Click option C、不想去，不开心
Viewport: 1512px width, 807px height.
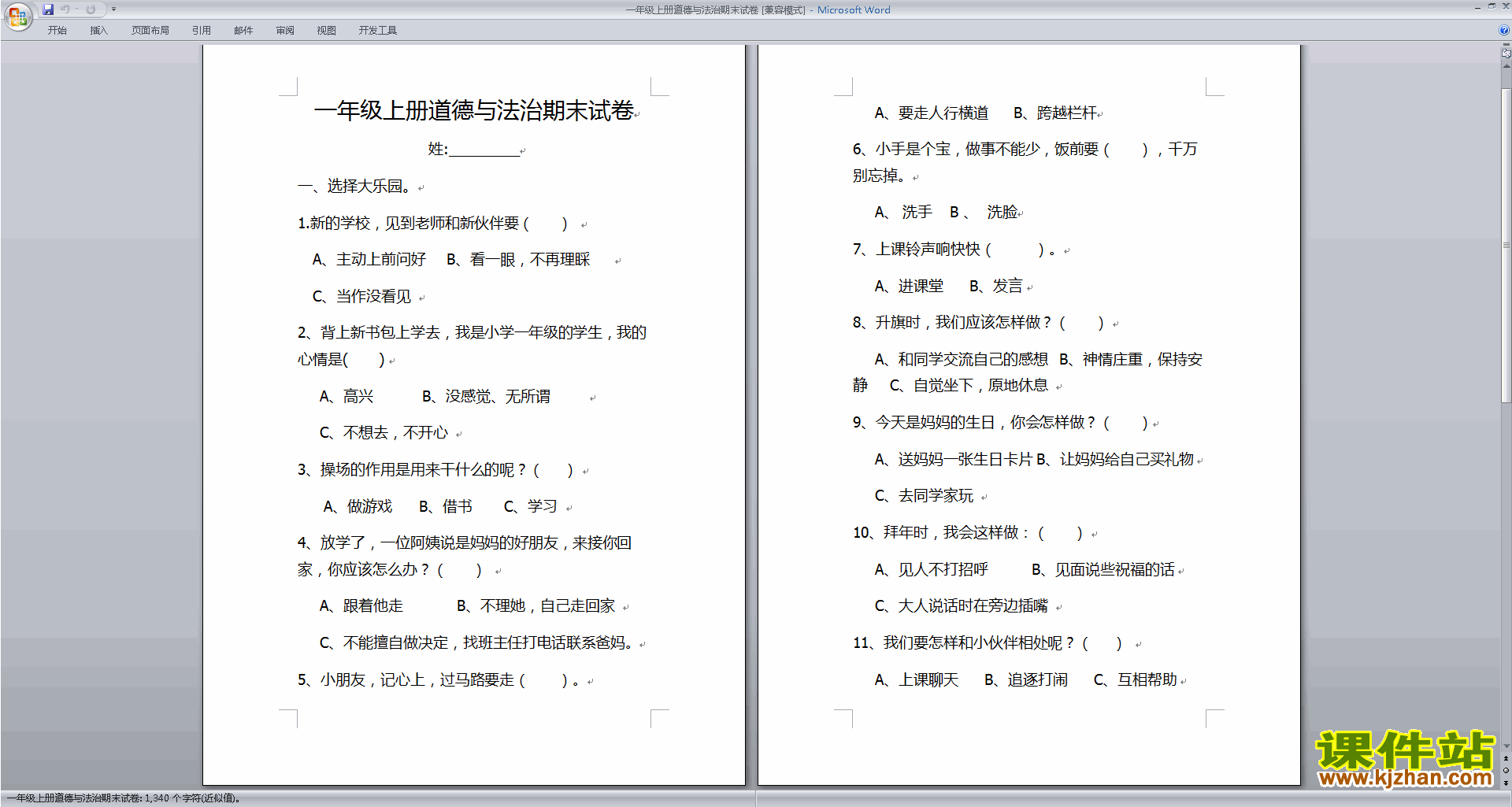coord(384,433)
